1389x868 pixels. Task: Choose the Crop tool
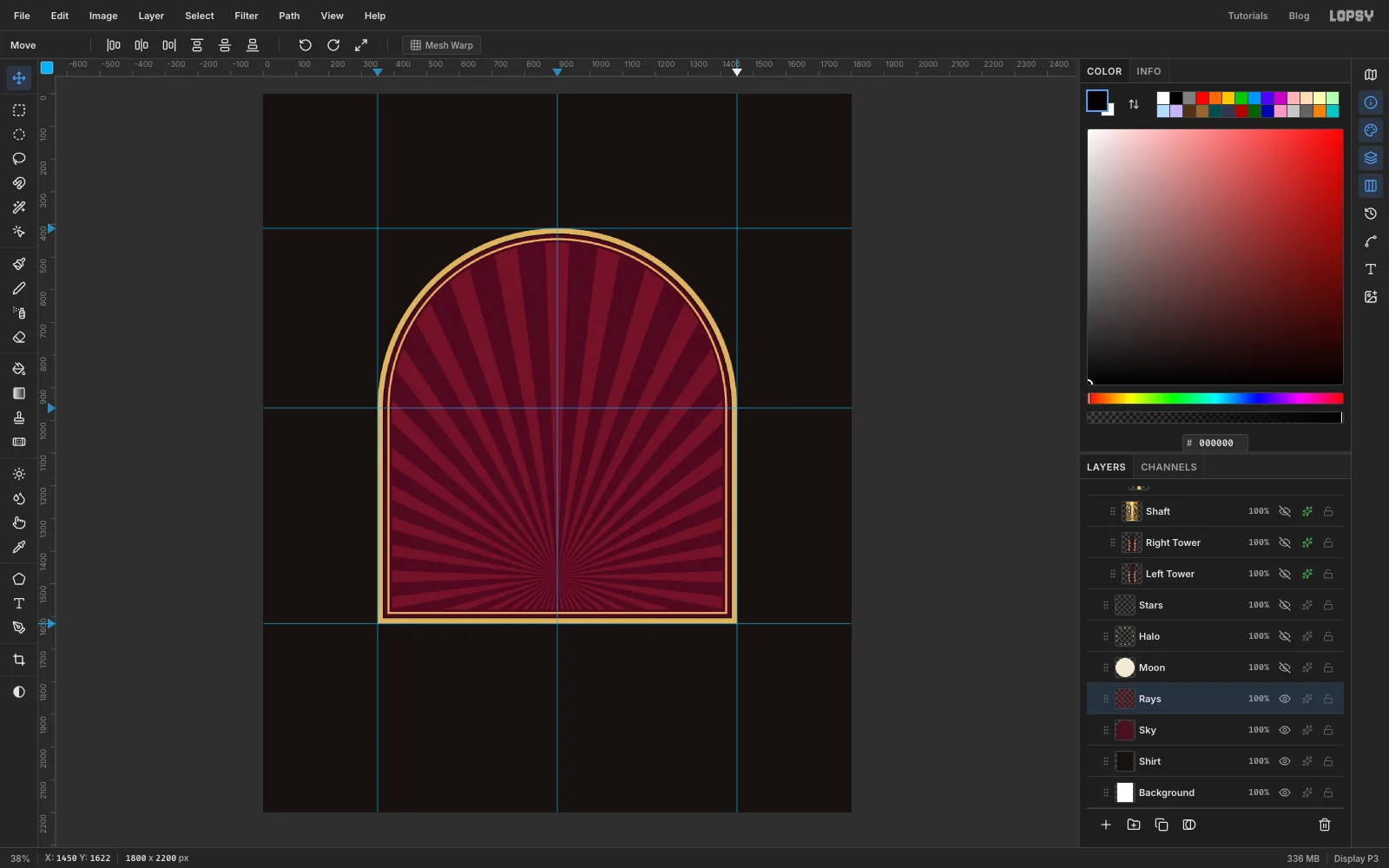[x=19, y=660]
